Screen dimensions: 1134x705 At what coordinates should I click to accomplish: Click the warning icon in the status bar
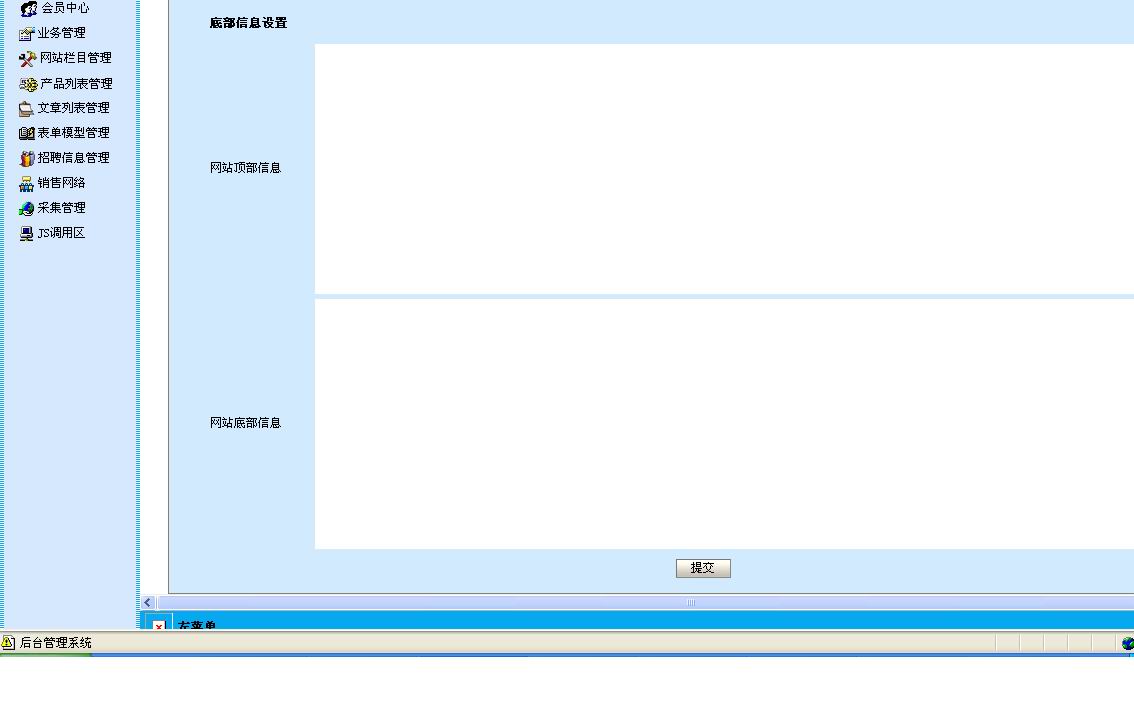click(8, 643)
